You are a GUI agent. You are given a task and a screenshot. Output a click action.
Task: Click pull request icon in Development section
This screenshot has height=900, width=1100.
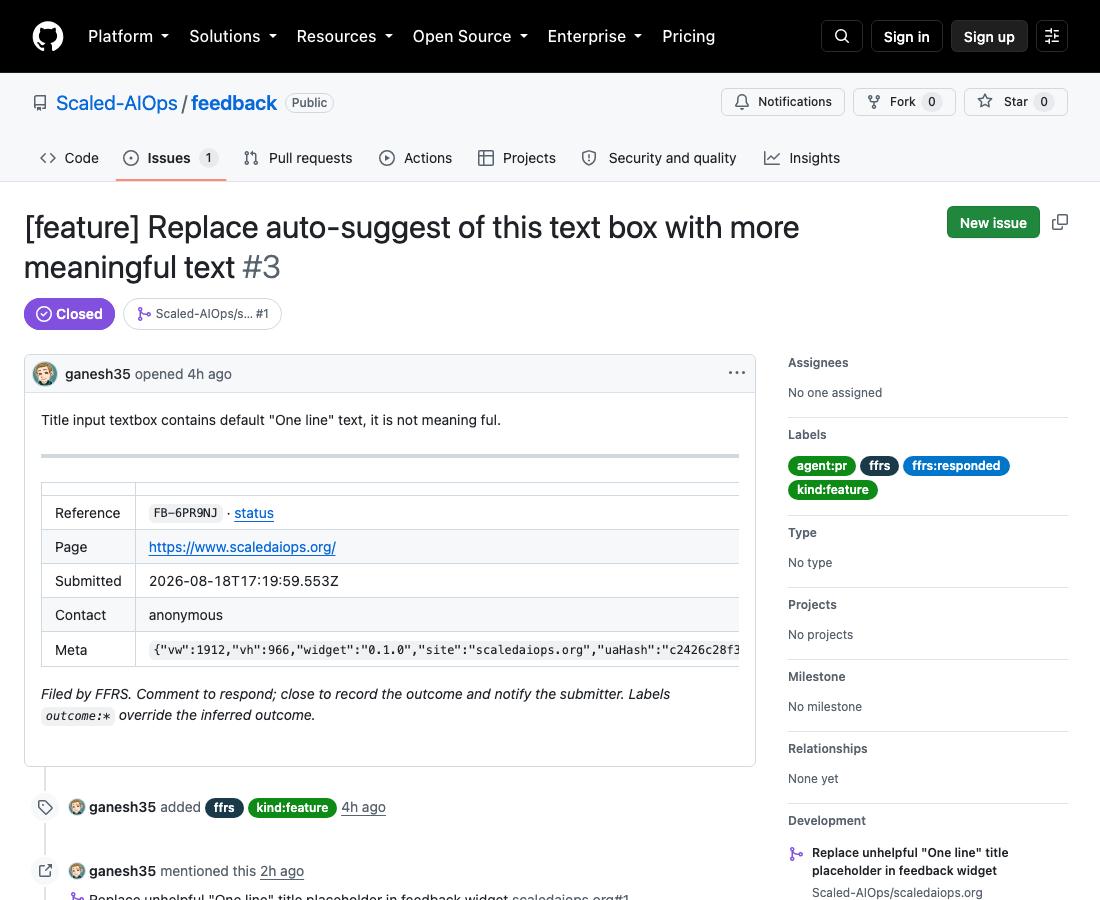[x=796, y=854]
